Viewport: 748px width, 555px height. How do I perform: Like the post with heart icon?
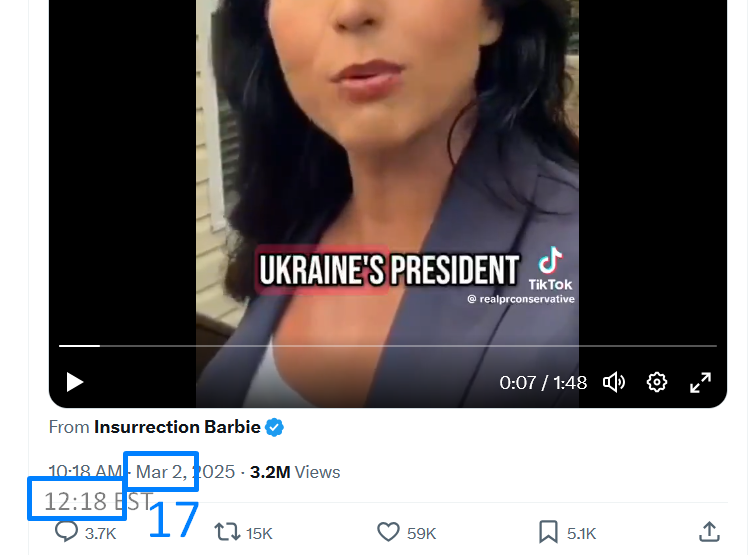click(x=388, y=532)
